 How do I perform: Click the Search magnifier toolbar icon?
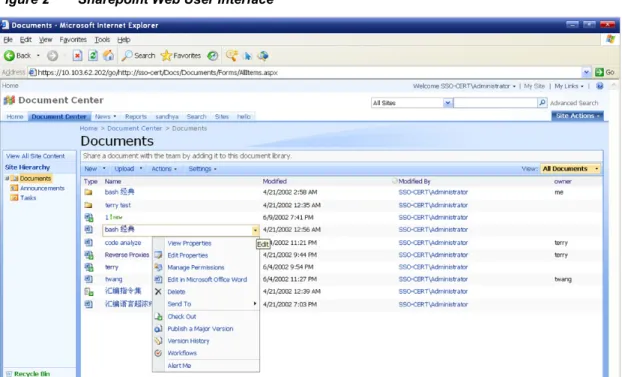[x=127, y=56]
